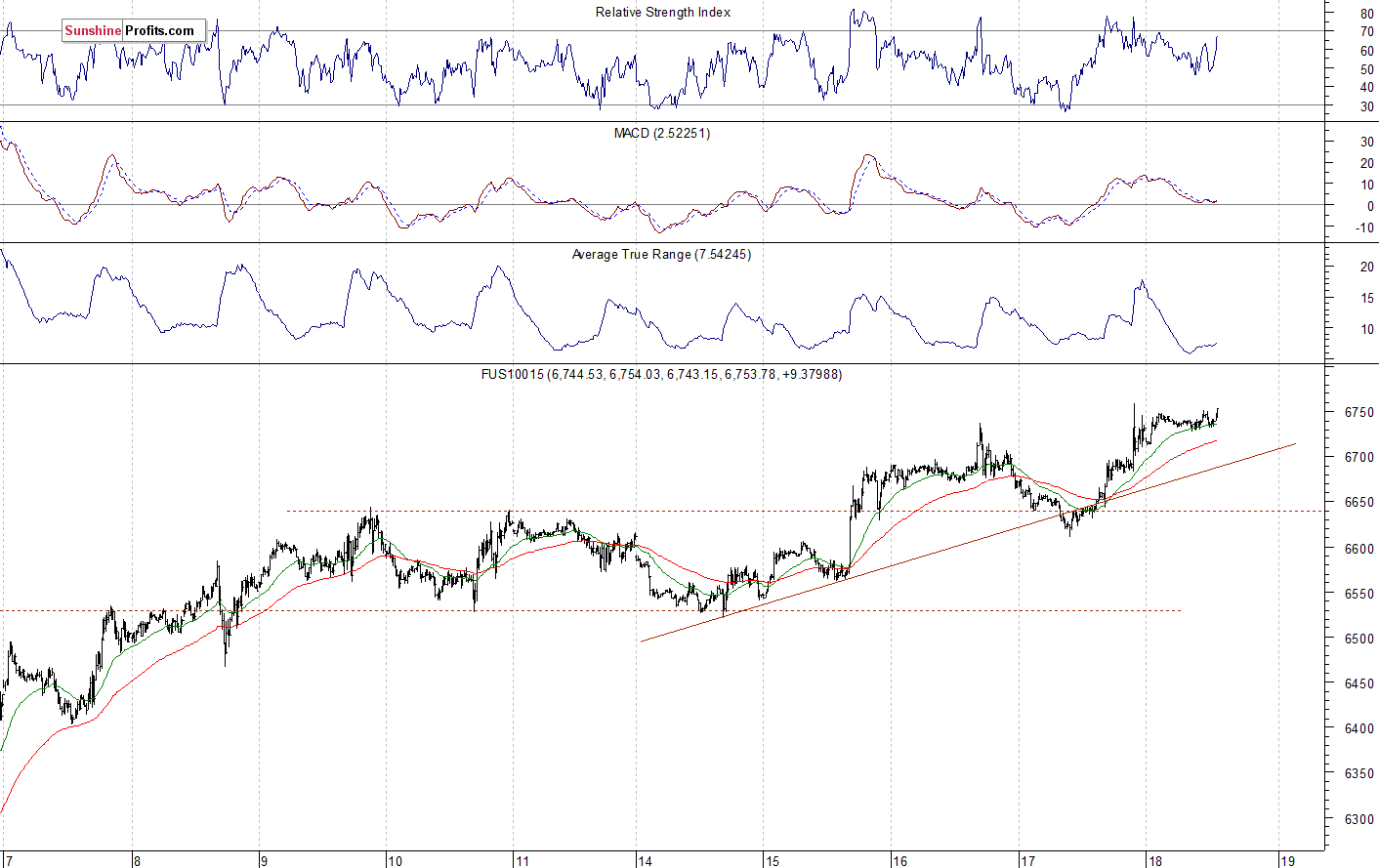Click price axis label 6350
1379x868 pixels.
coord(1359,773)
